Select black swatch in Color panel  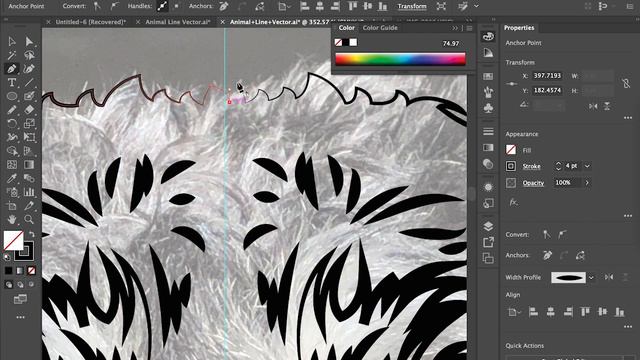[x=346, y=42]
